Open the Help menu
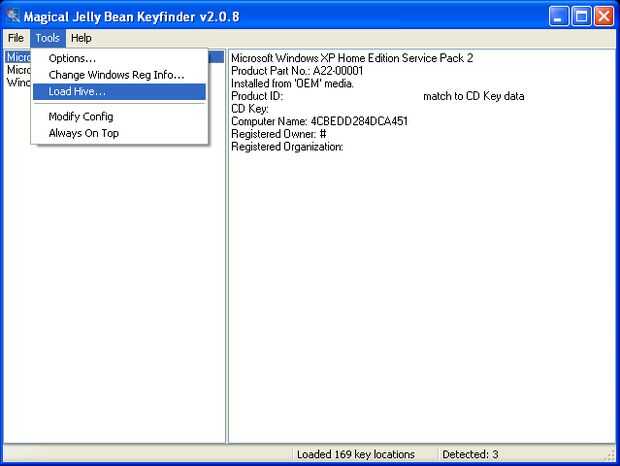 pyautogui.click(x=81, y=38)
